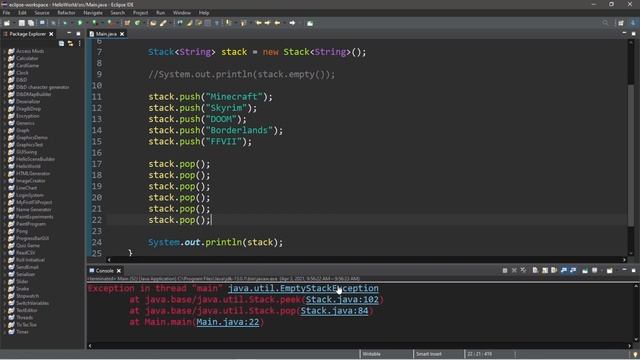640x360 pixels.
Task: Click the Open Type folder toolbar icon
Action: [x=153, y=23]
